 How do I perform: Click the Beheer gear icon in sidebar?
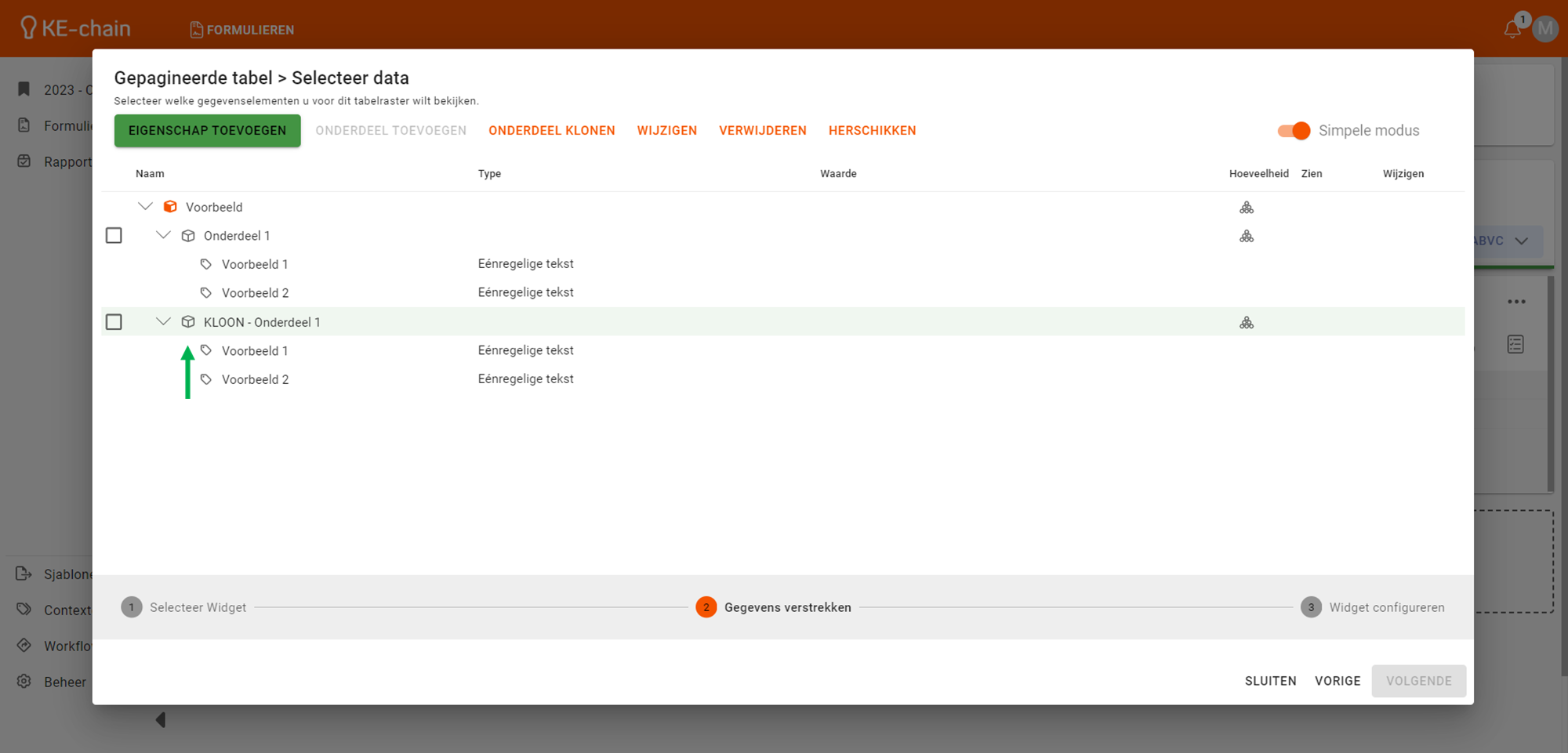[24, 682]
